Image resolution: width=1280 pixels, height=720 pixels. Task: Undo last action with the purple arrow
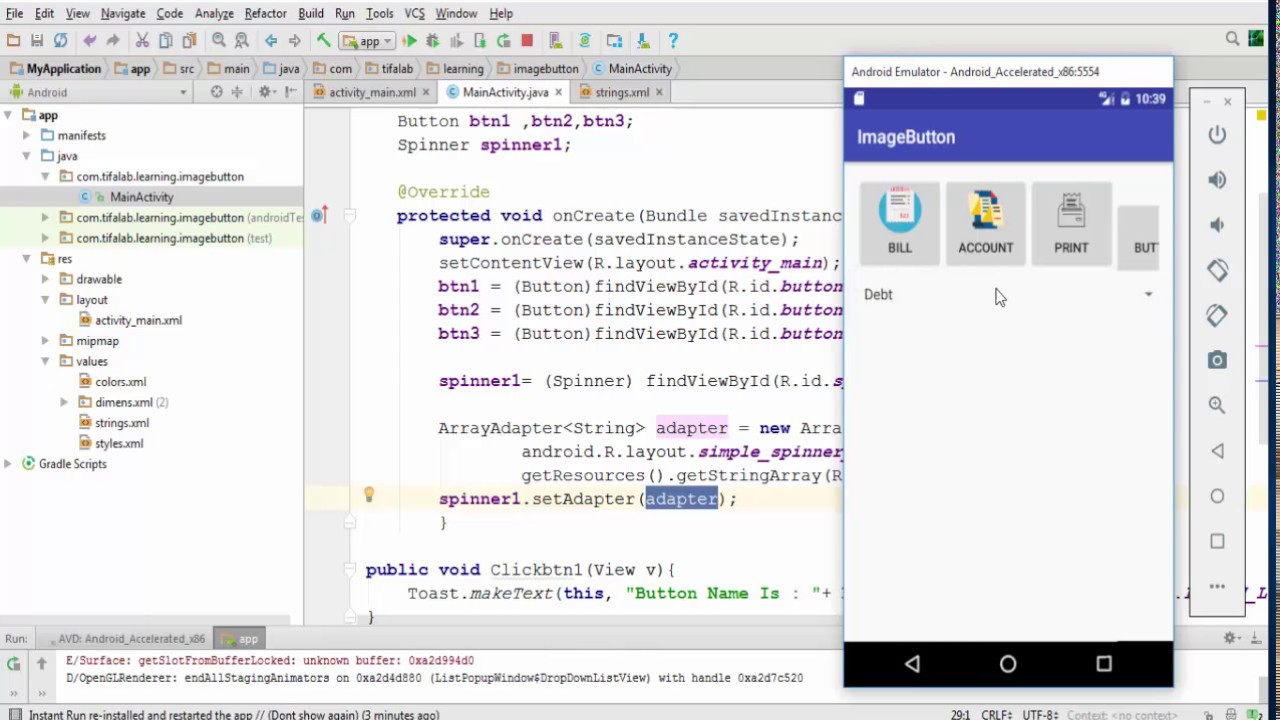pyautogui.click(x=90, y=41)
